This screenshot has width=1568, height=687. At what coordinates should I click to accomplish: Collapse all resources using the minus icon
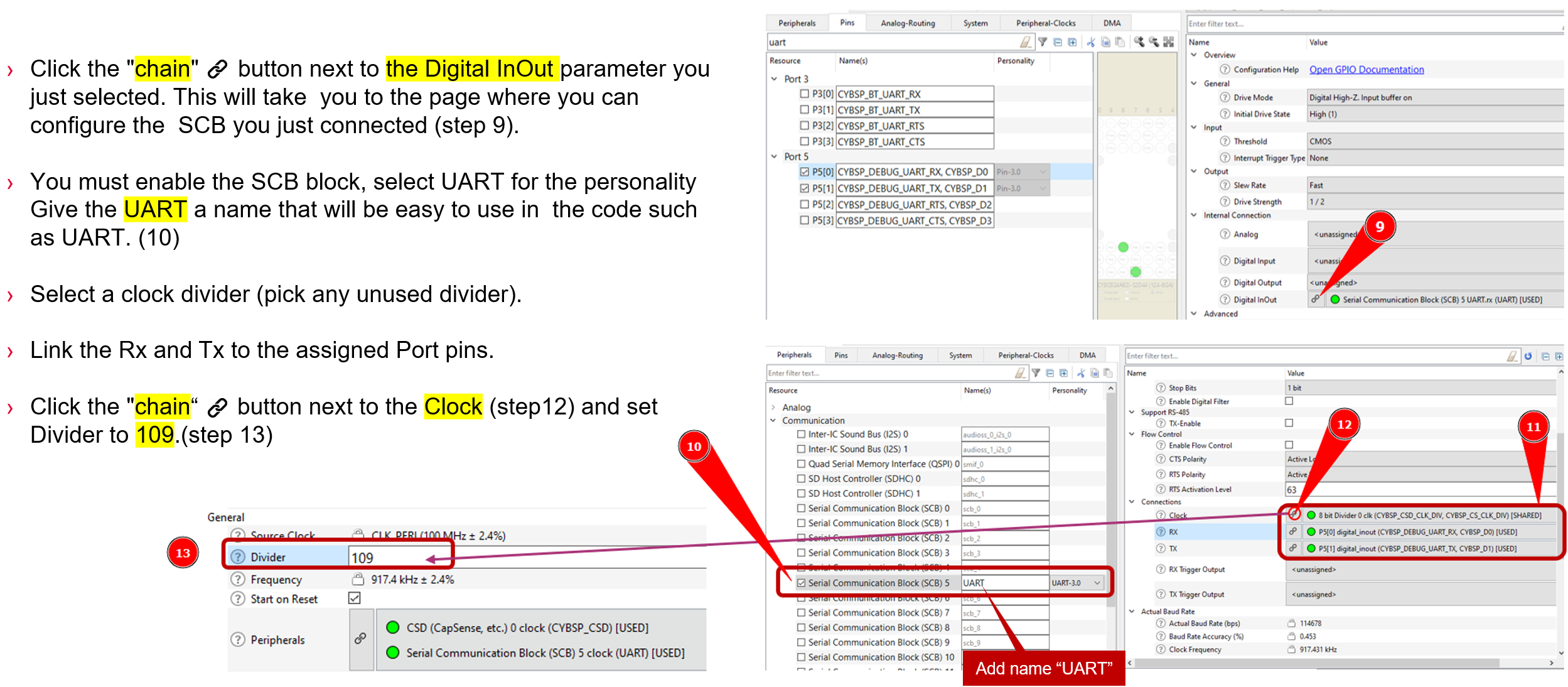pos(1058,42)
